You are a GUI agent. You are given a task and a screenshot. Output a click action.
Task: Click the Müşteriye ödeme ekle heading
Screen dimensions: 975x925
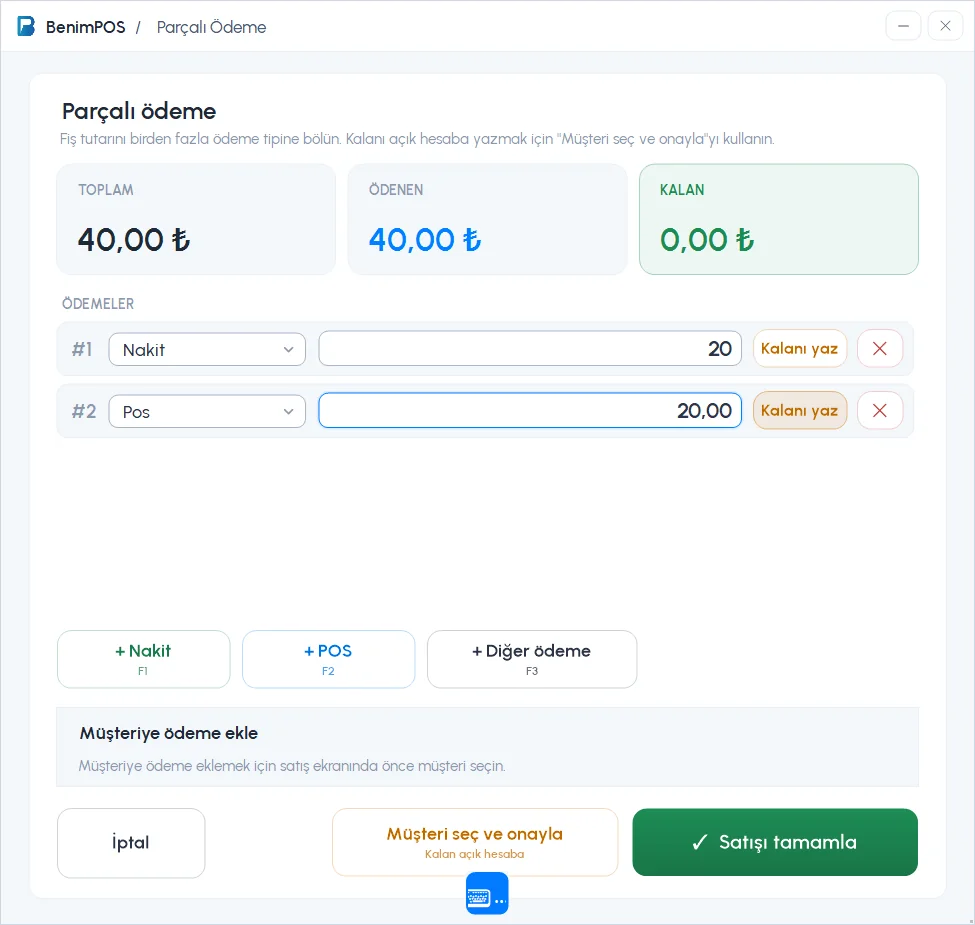(x=169, y=734)
